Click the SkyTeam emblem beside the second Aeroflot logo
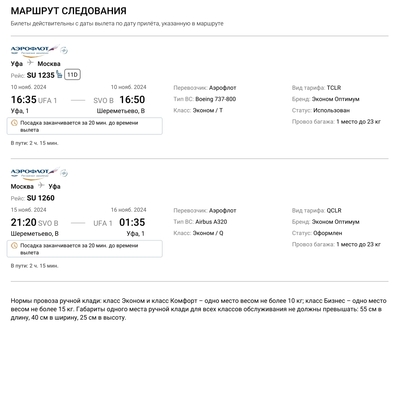The image size is (400, 416). point(64,173)
